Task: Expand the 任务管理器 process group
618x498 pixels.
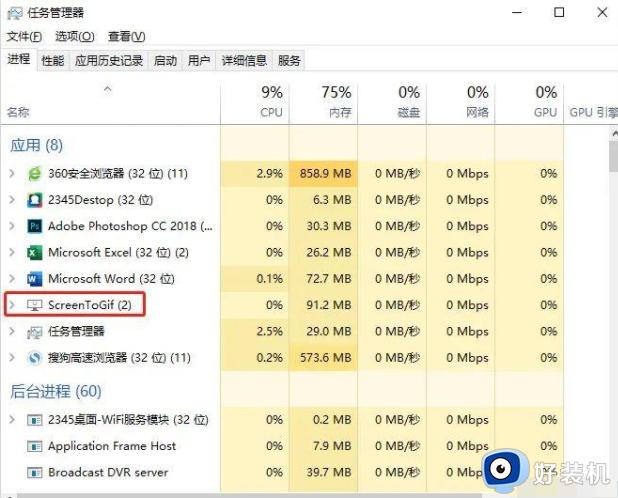Action: click(x=12, y=331)
